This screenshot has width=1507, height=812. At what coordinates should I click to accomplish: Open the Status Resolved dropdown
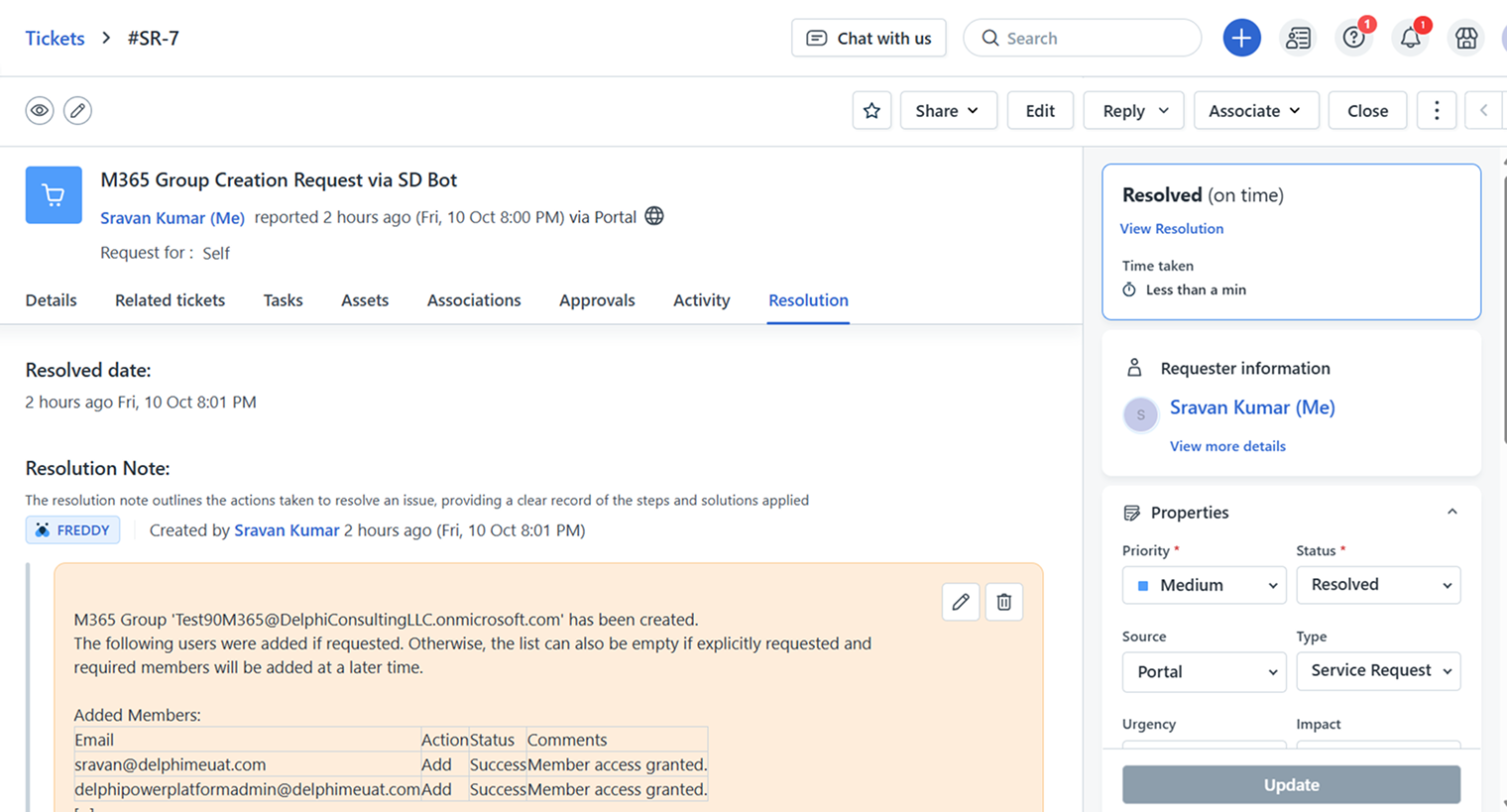(x=1378, y=585)
